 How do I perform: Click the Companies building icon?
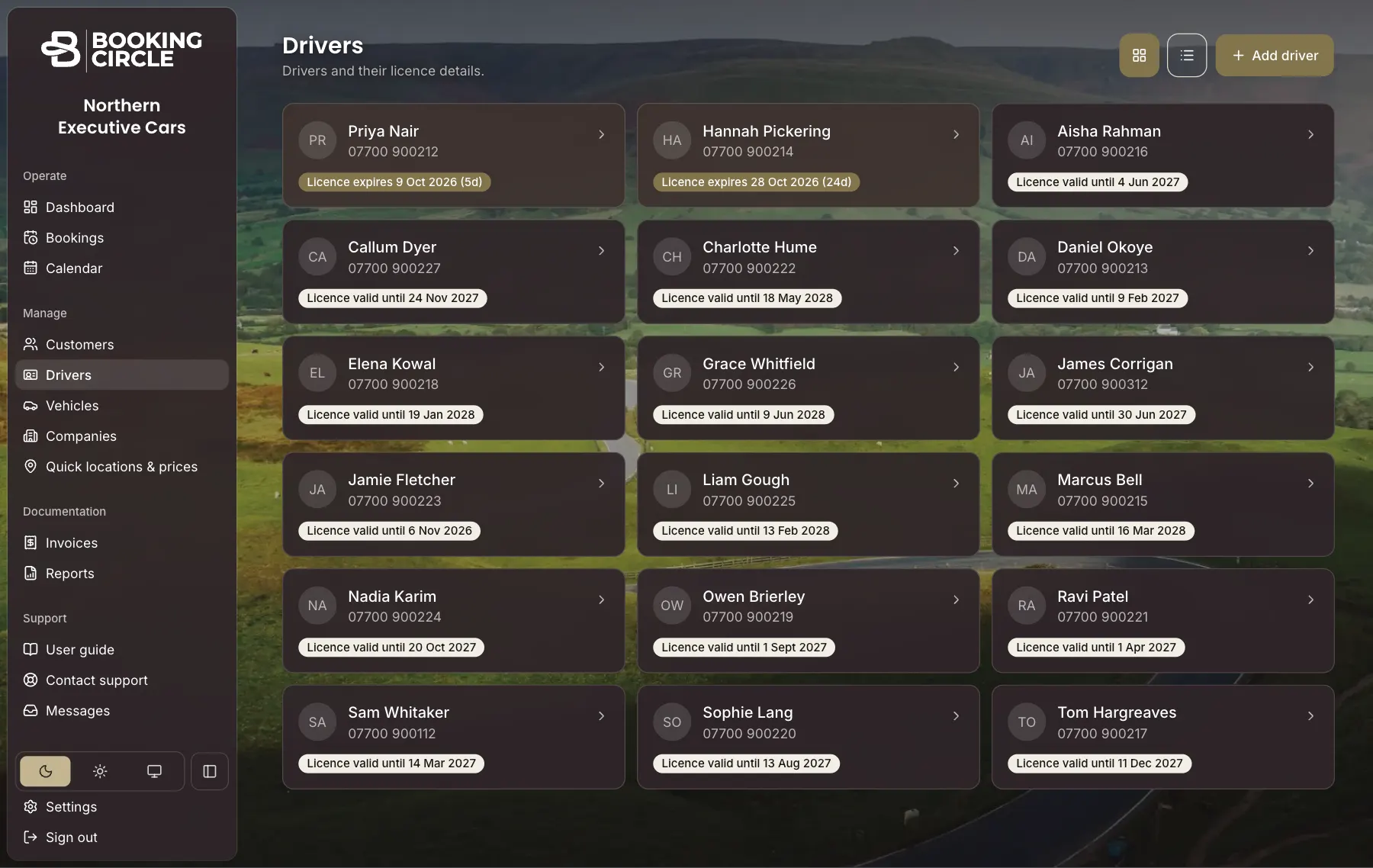coord(31,436)
